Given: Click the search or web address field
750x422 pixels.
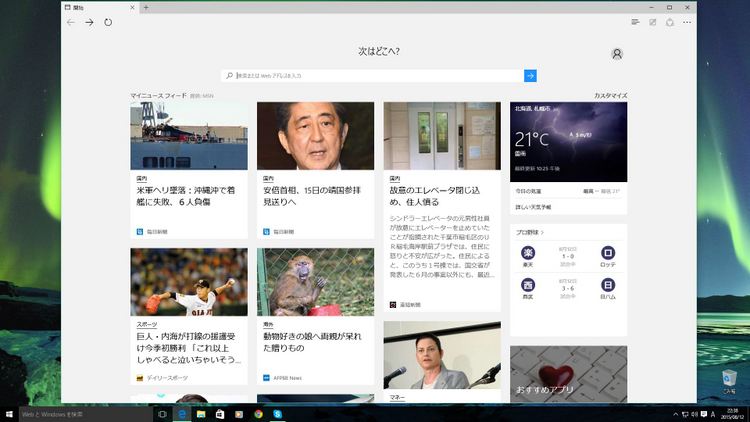Looking at the screenshot, I should [373, 76].
